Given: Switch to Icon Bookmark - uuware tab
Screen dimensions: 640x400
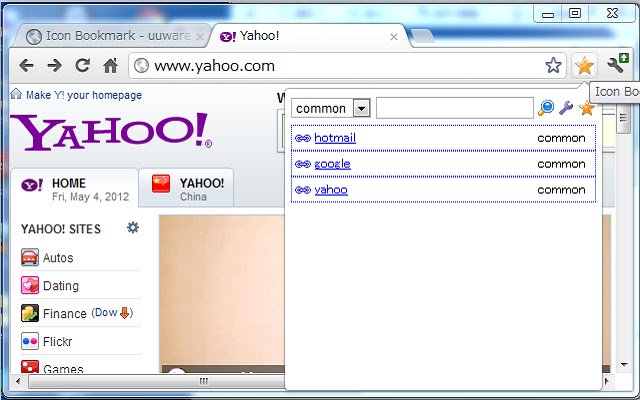Looking at the screenshot, I should tap(110, 36).
